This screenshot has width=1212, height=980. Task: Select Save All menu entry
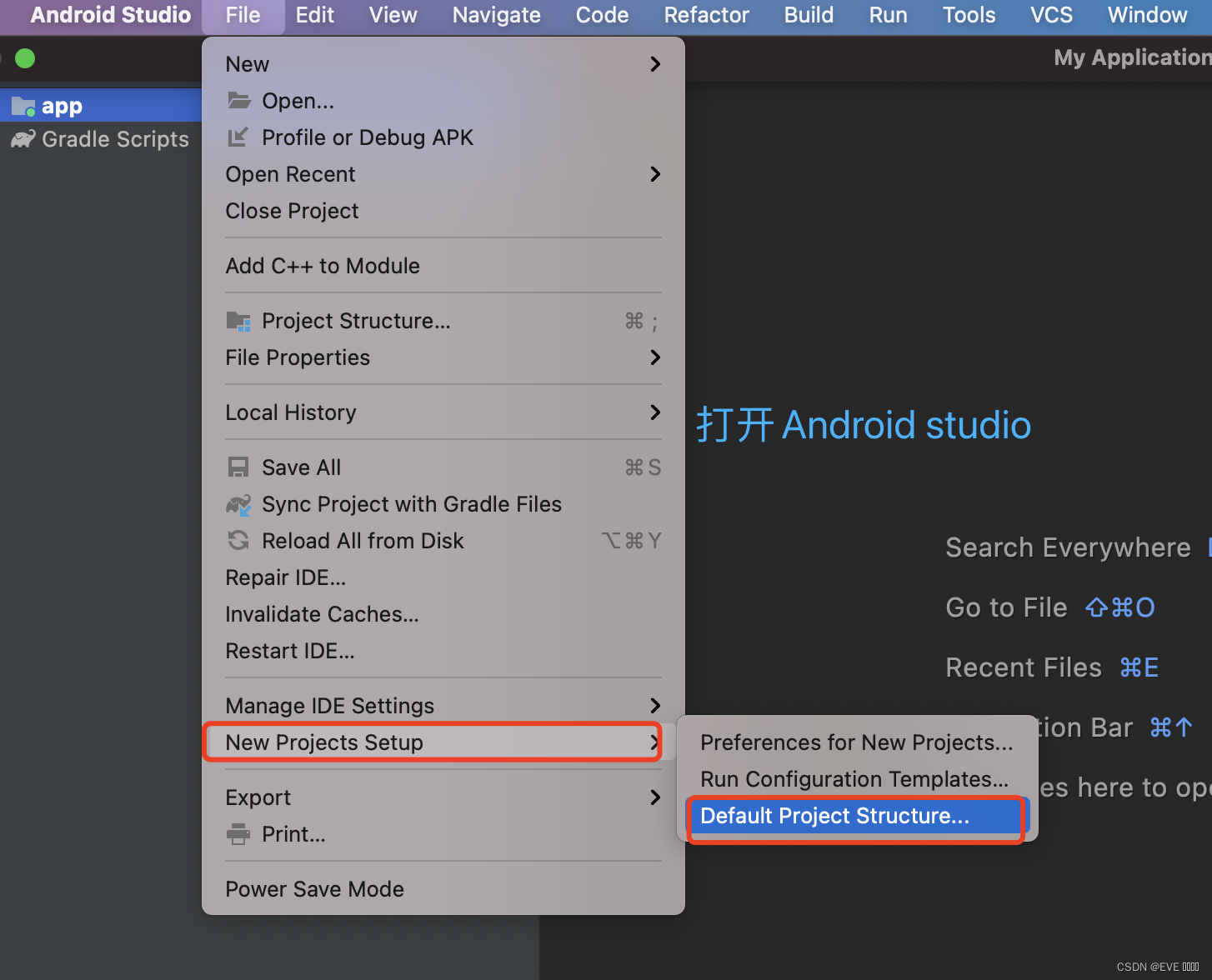(x=443, y=467)
